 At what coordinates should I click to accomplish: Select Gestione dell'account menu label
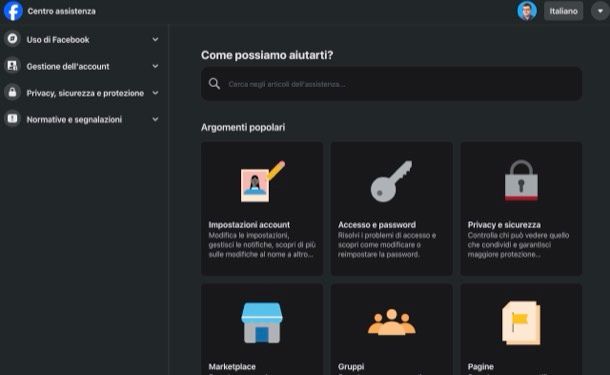68,67
